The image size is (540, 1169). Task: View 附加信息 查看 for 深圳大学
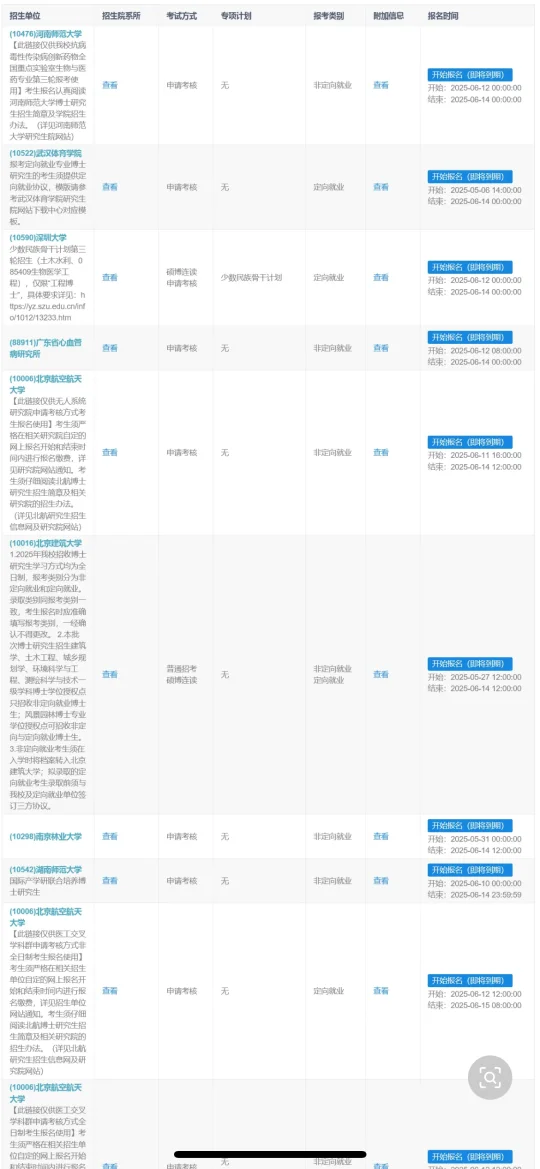click(381, 277)
